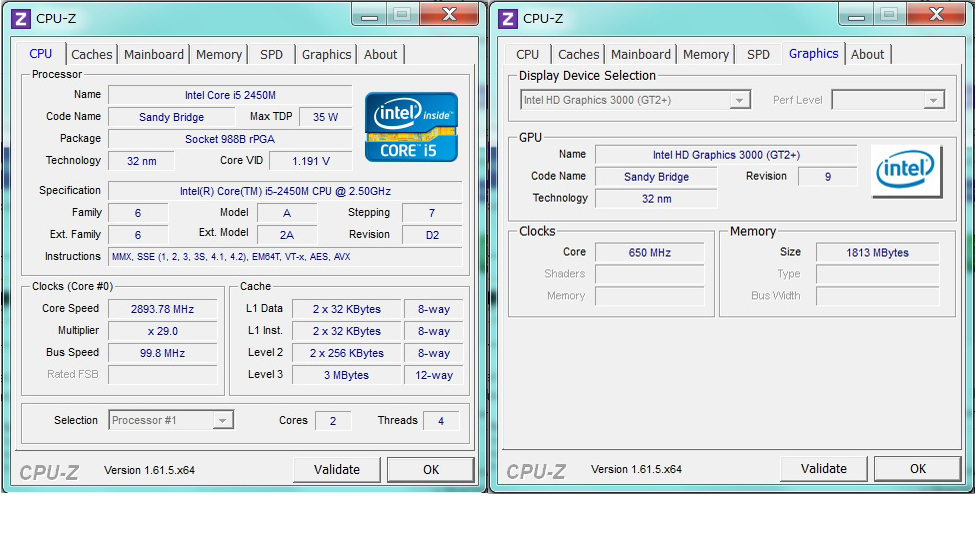The image size is (976, 549).
Task: Click the GPU Technology value 32 nm
Action: pyautogui.click(x=656, y=199)
